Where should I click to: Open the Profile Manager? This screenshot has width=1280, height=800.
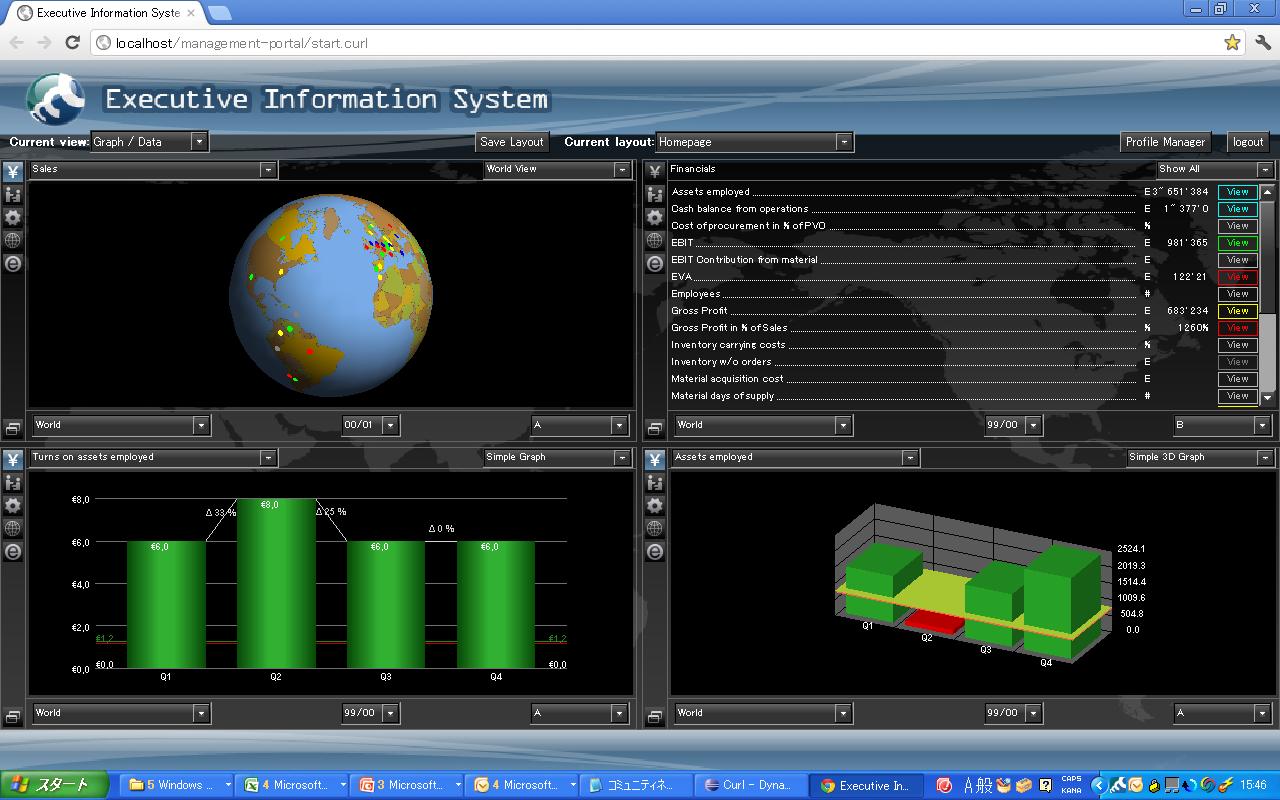click(1165, 142)
